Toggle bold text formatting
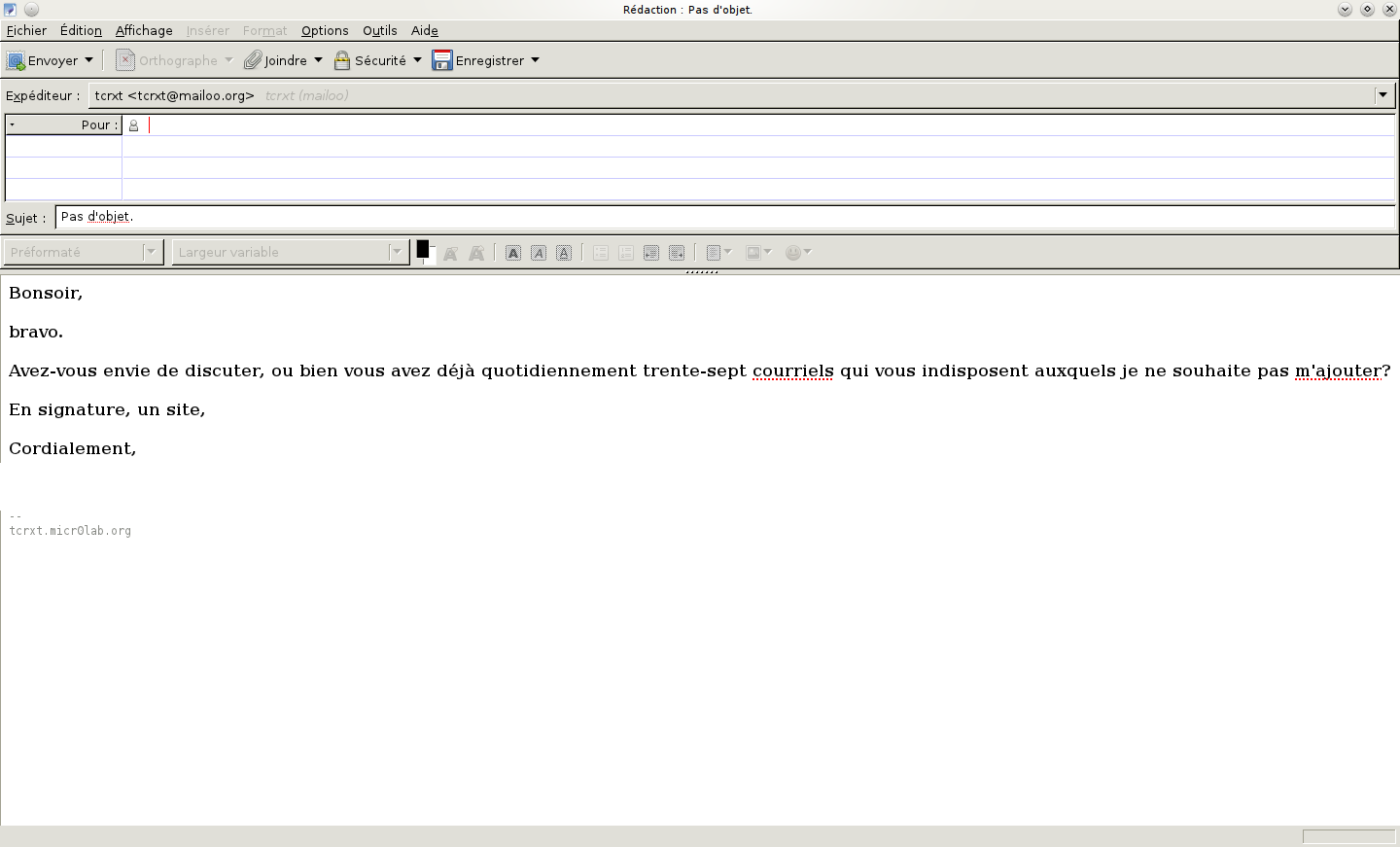Viewport: 1400px width, 847px height. coord(513,253)
